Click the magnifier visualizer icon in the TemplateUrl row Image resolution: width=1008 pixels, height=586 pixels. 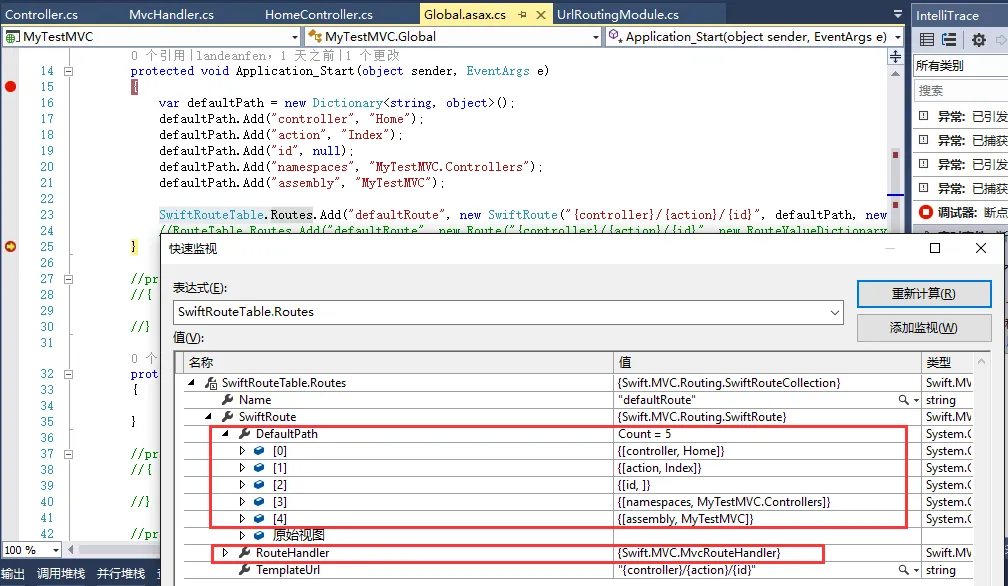point(902,570)
